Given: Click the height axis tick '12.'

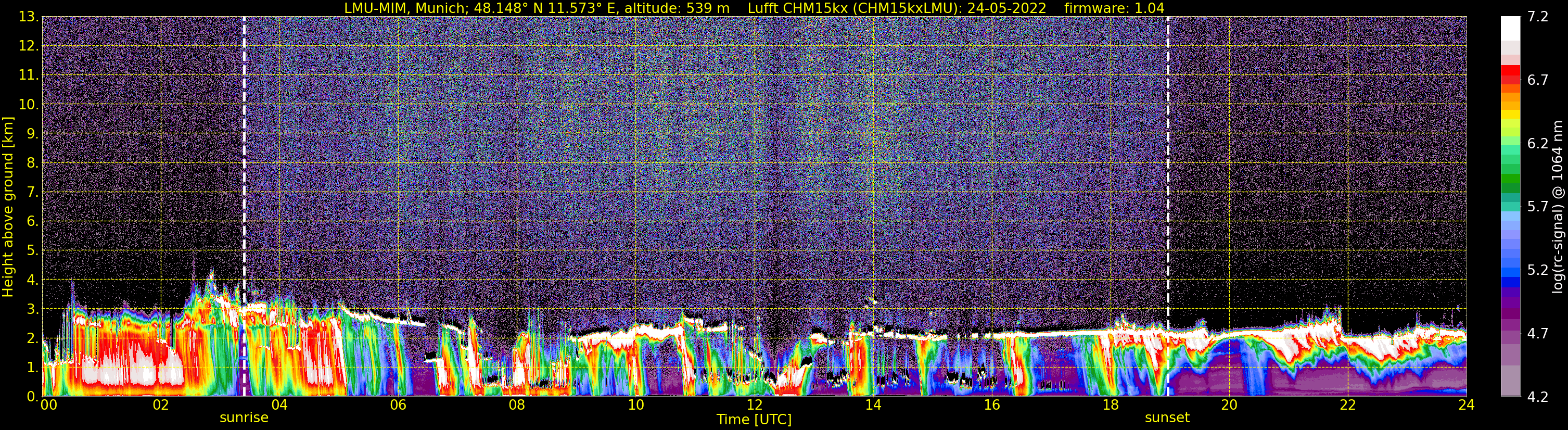Looking at the screenshot, I should coord(29,46).
